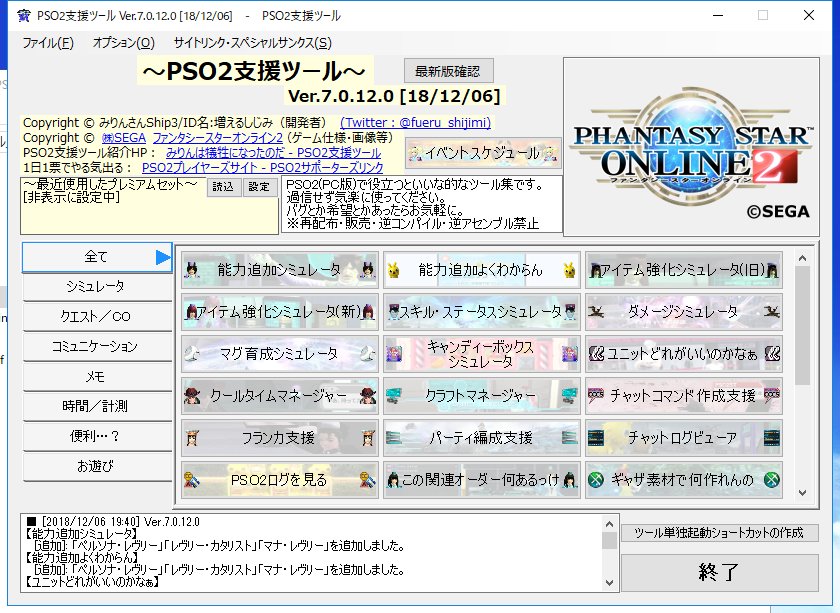
Task: Open チャットコマンド作成支援
Action: point(684,395)
